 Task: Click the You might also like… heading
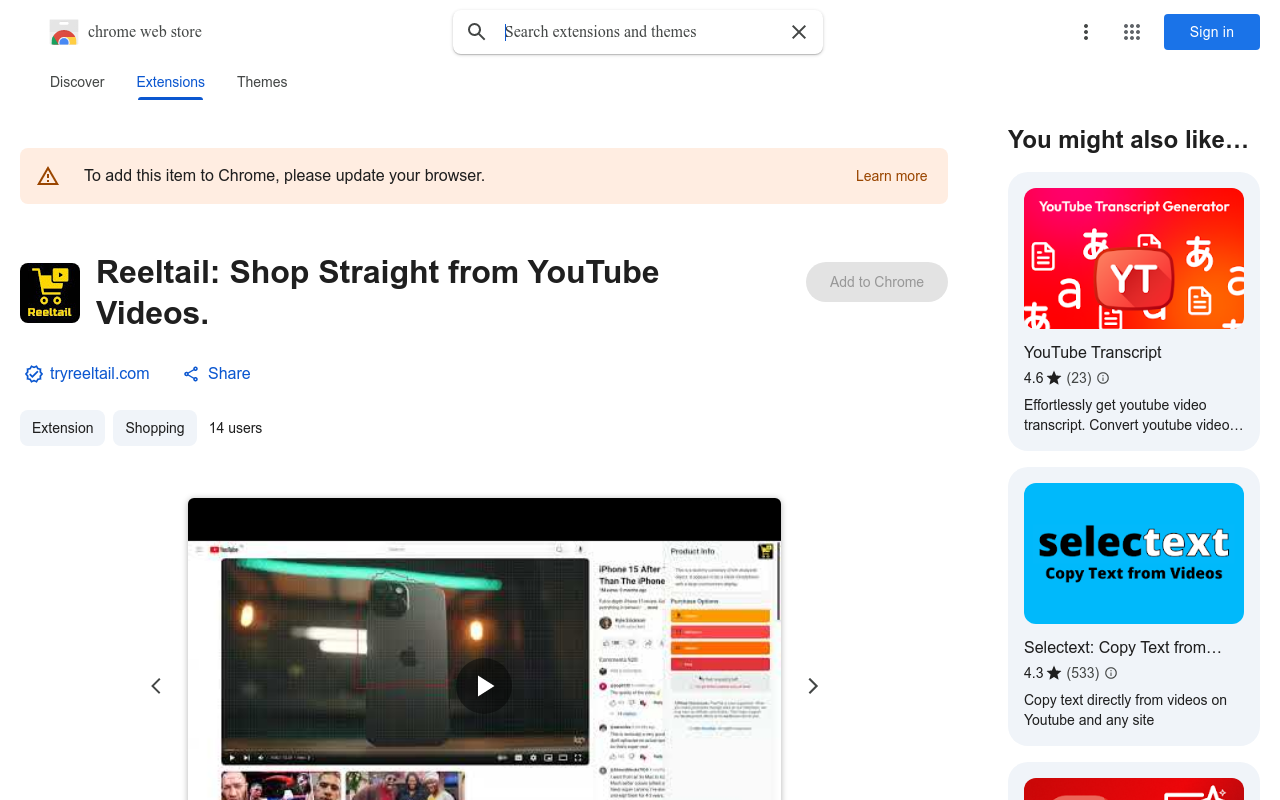point(1128,140)
